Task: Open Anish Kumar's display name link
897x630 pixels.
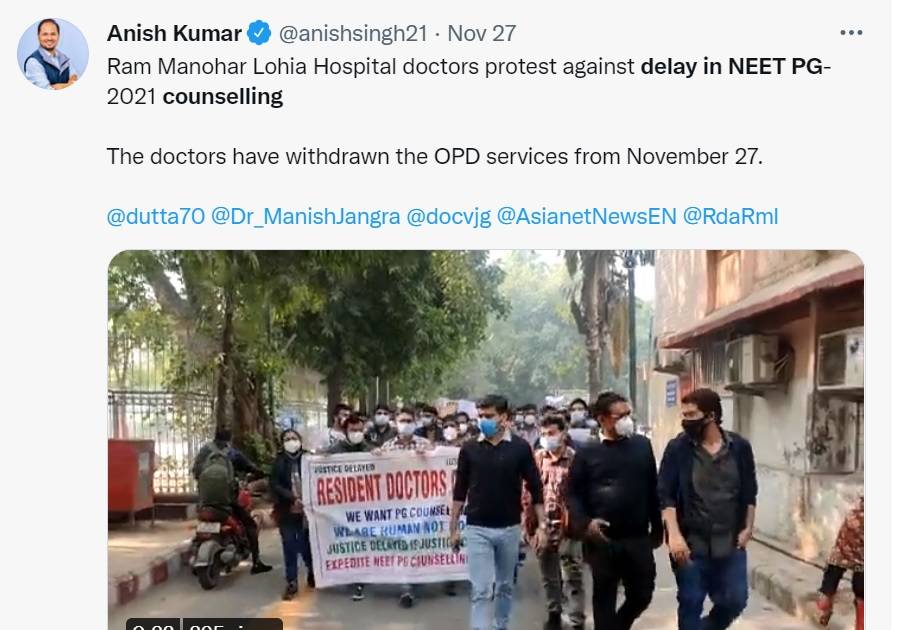Action: pyautogui.click(x=174, y=33)
